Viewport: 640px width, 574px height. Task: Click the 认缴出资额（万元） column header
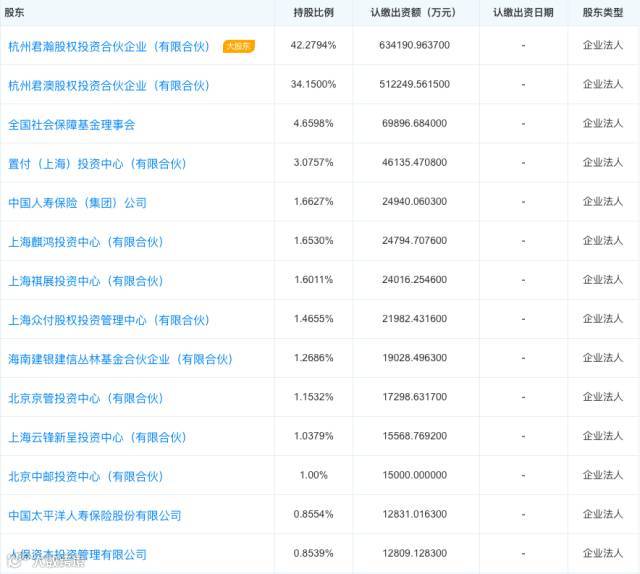pos(414,13)
